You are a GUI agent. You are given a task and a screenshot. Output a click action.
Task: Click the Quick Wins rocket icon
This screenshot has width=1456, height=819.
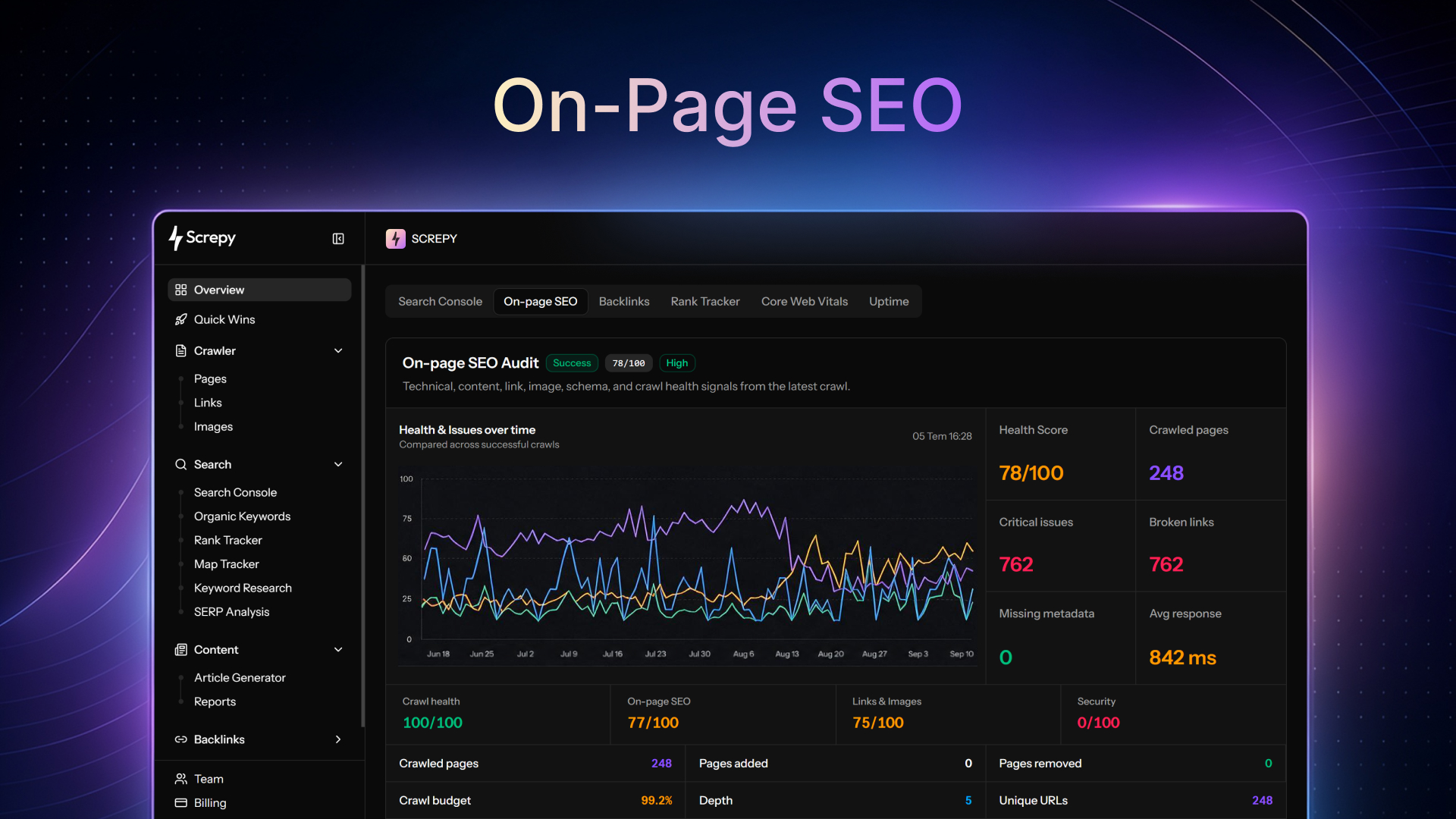(180, 319)
